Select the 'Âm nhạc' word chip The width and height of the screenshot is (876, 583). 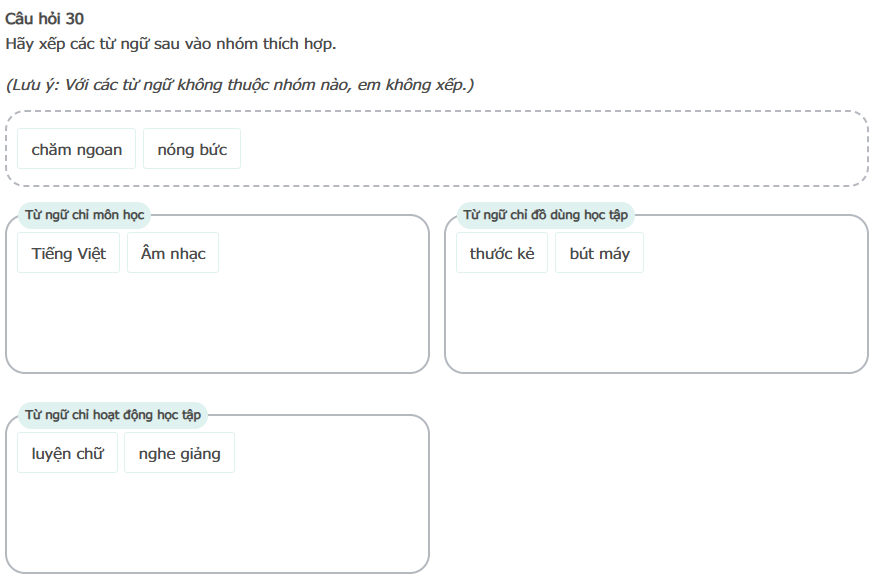173,254
